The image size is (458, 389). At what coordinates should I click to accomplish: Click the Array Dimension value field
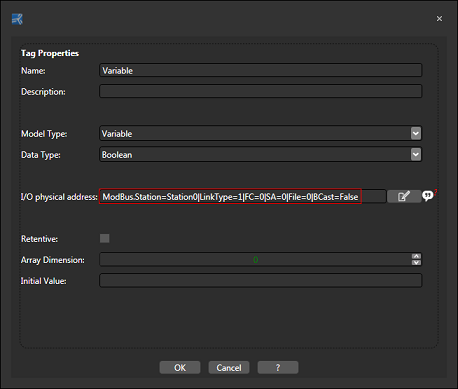click(x=255, y=260)
